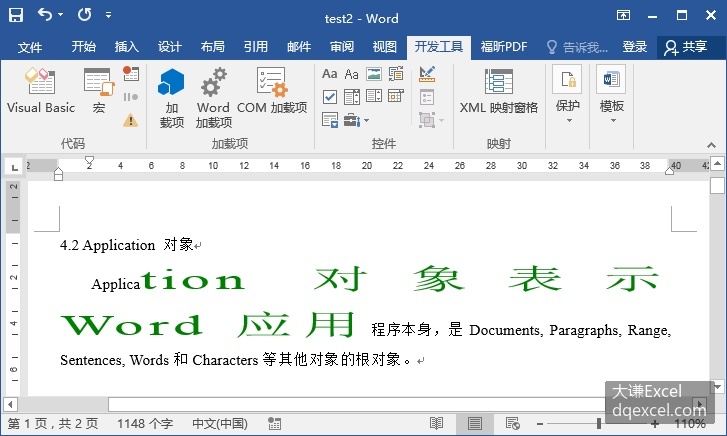Insert a rich text content control
Screen dimensions: 727x436
[x=330, y=74]
